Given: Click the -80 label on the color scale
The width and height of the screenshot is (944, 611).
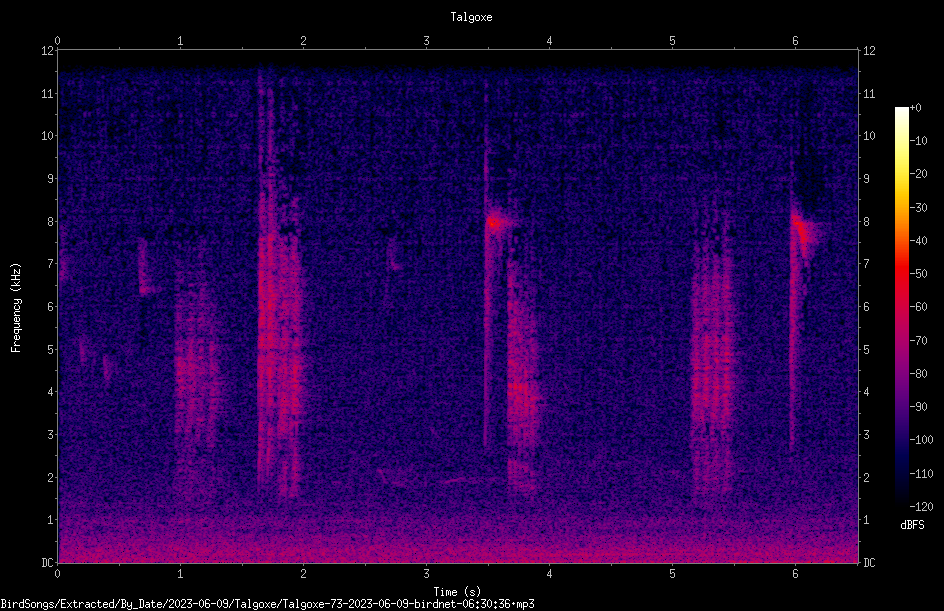Looking at the screenshot, I should [918, 374].
